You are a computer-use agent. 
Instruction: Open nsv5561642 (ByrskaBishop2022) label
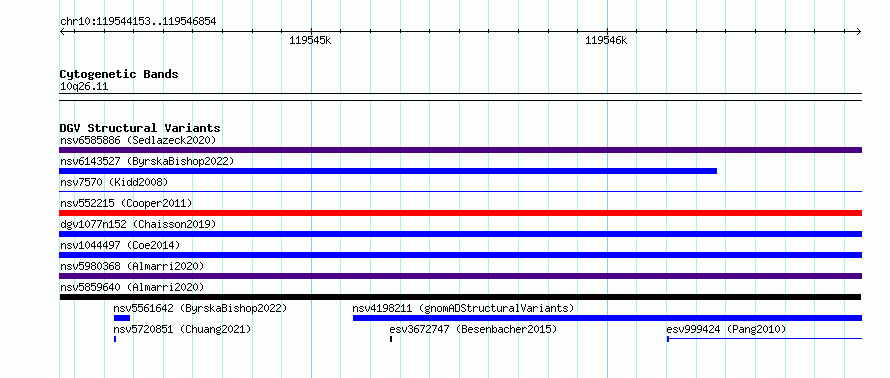coord(200,308)
